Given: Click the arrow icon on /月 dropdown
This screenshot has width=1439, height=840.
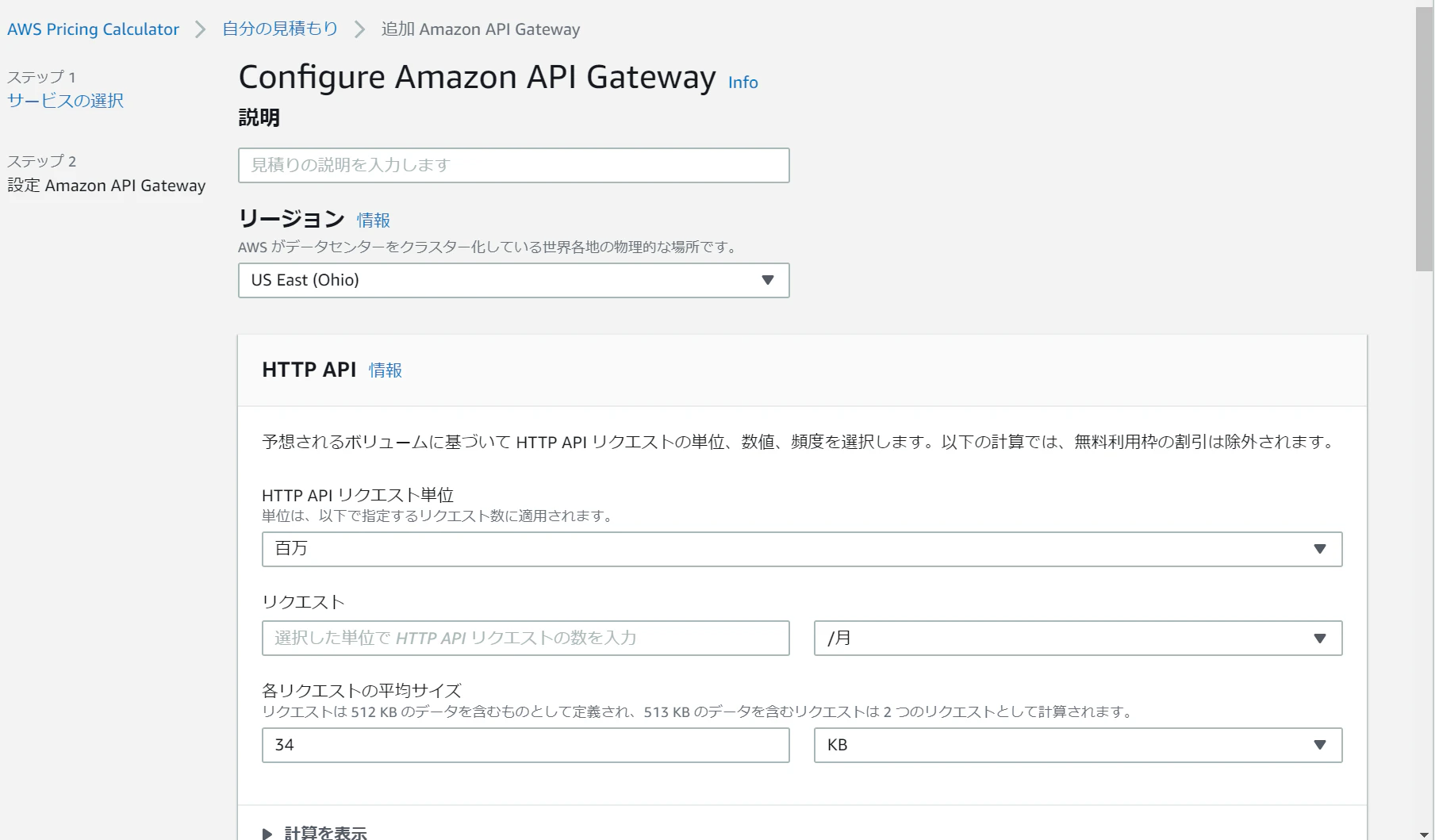Looking at the screenshot, I should [x=1320, y=638].
